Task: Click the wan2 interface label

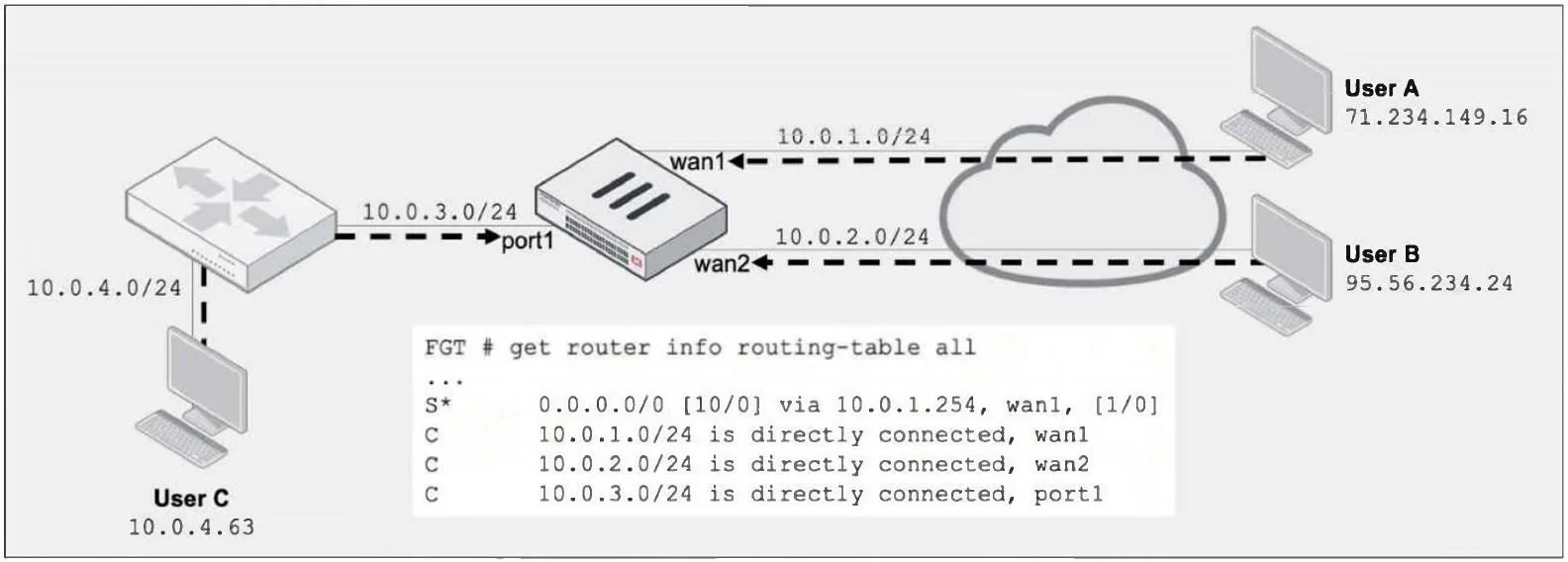Action: 724,264
